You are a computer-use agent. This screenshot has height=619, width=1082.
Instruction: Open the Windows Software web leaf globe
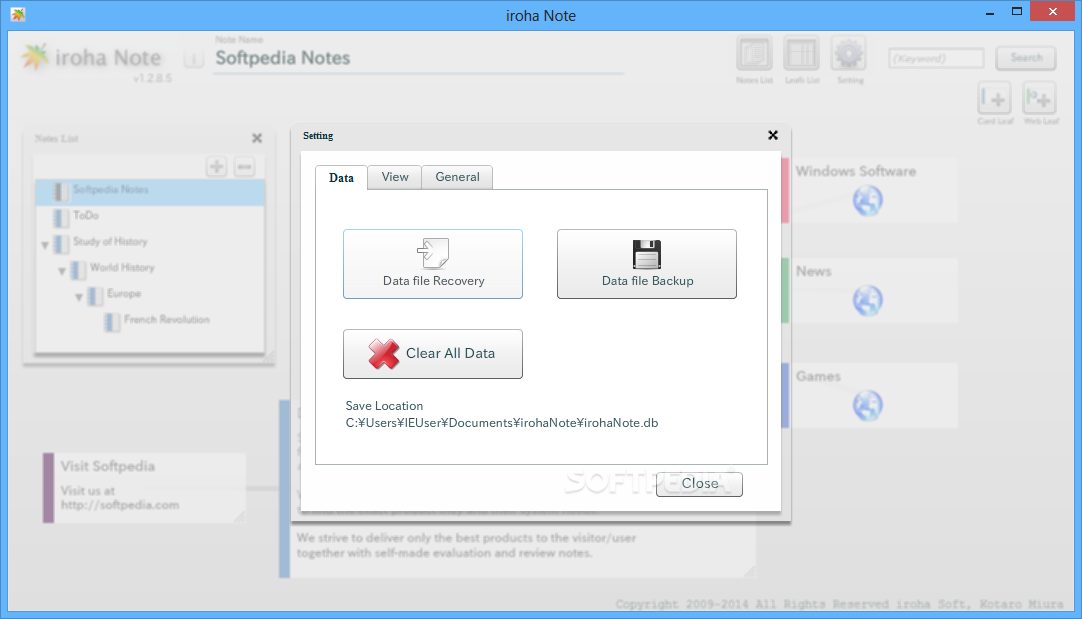click(x=867, y=201)
